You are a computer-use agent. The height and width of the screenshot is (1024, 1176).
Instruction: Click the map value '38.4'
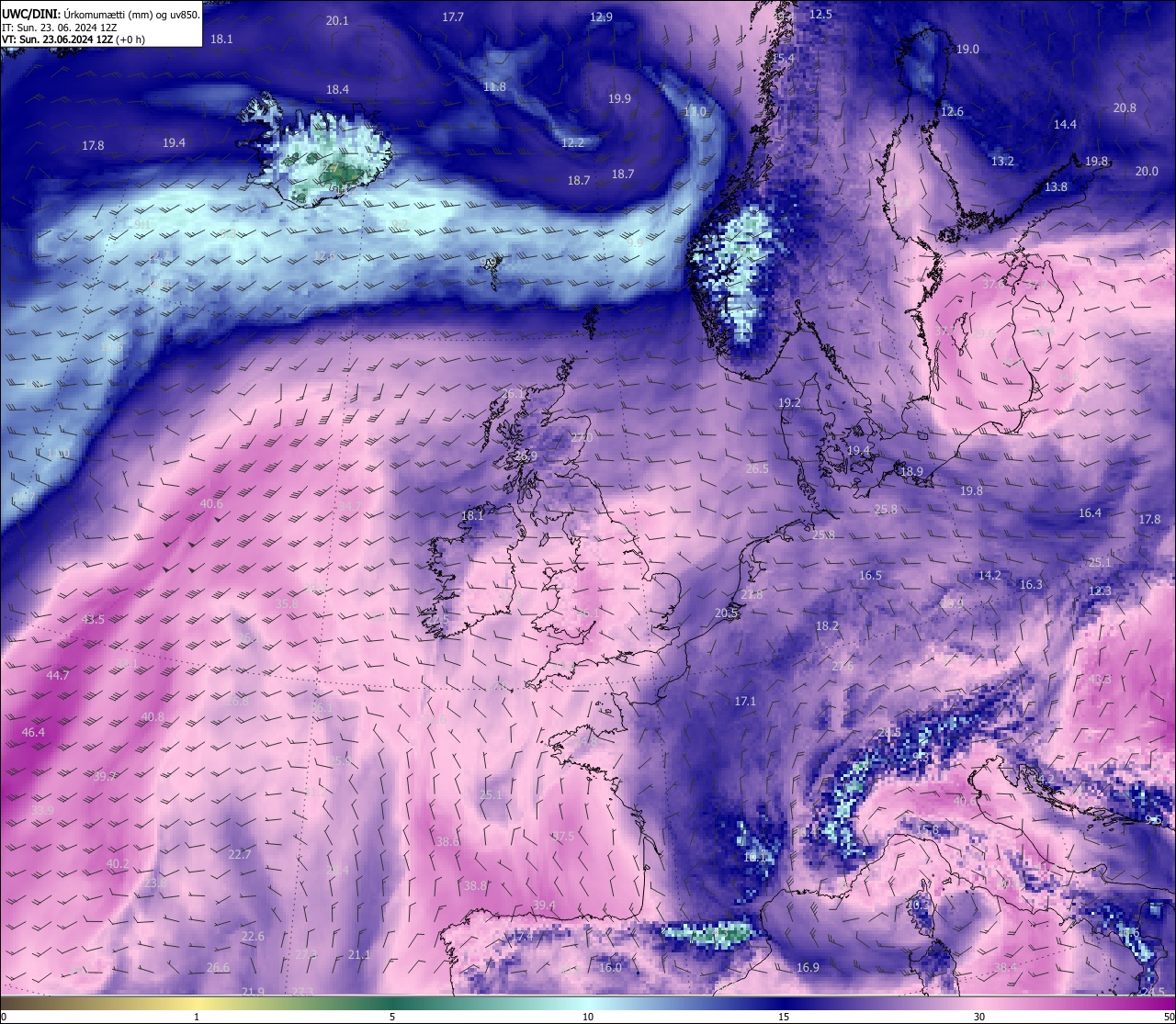(1005, 967)
